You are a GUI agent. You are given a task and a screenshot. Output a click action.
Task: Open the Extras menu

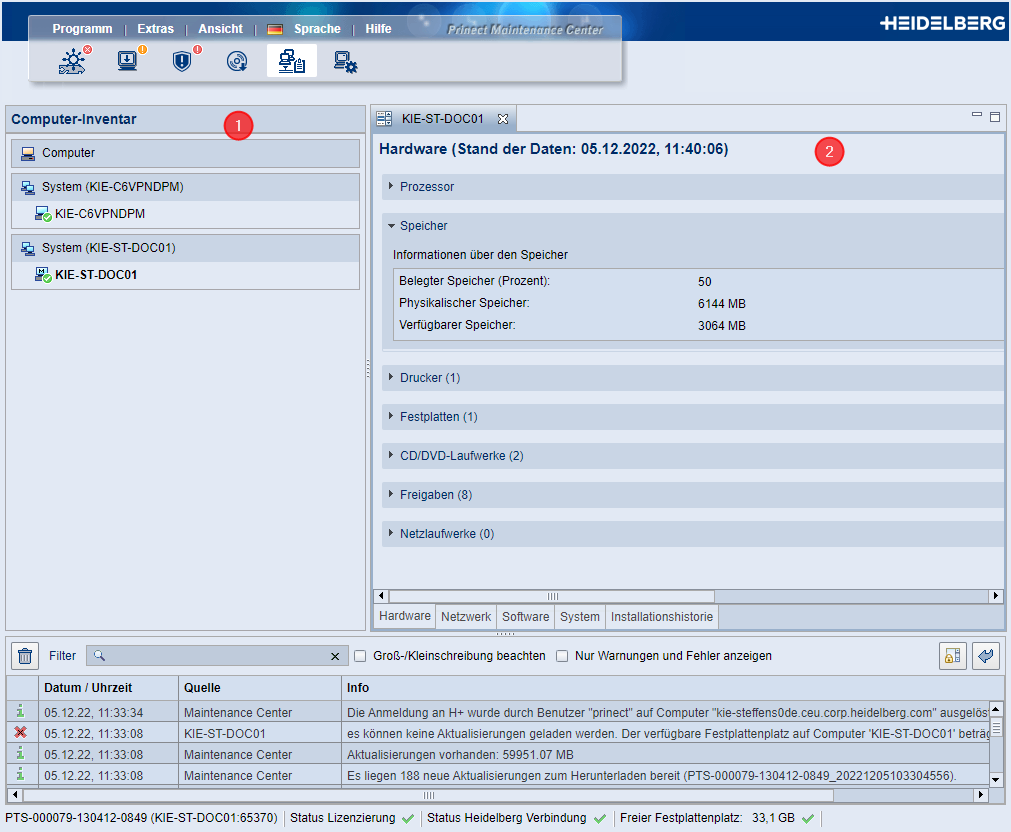[x=155, y=29]
